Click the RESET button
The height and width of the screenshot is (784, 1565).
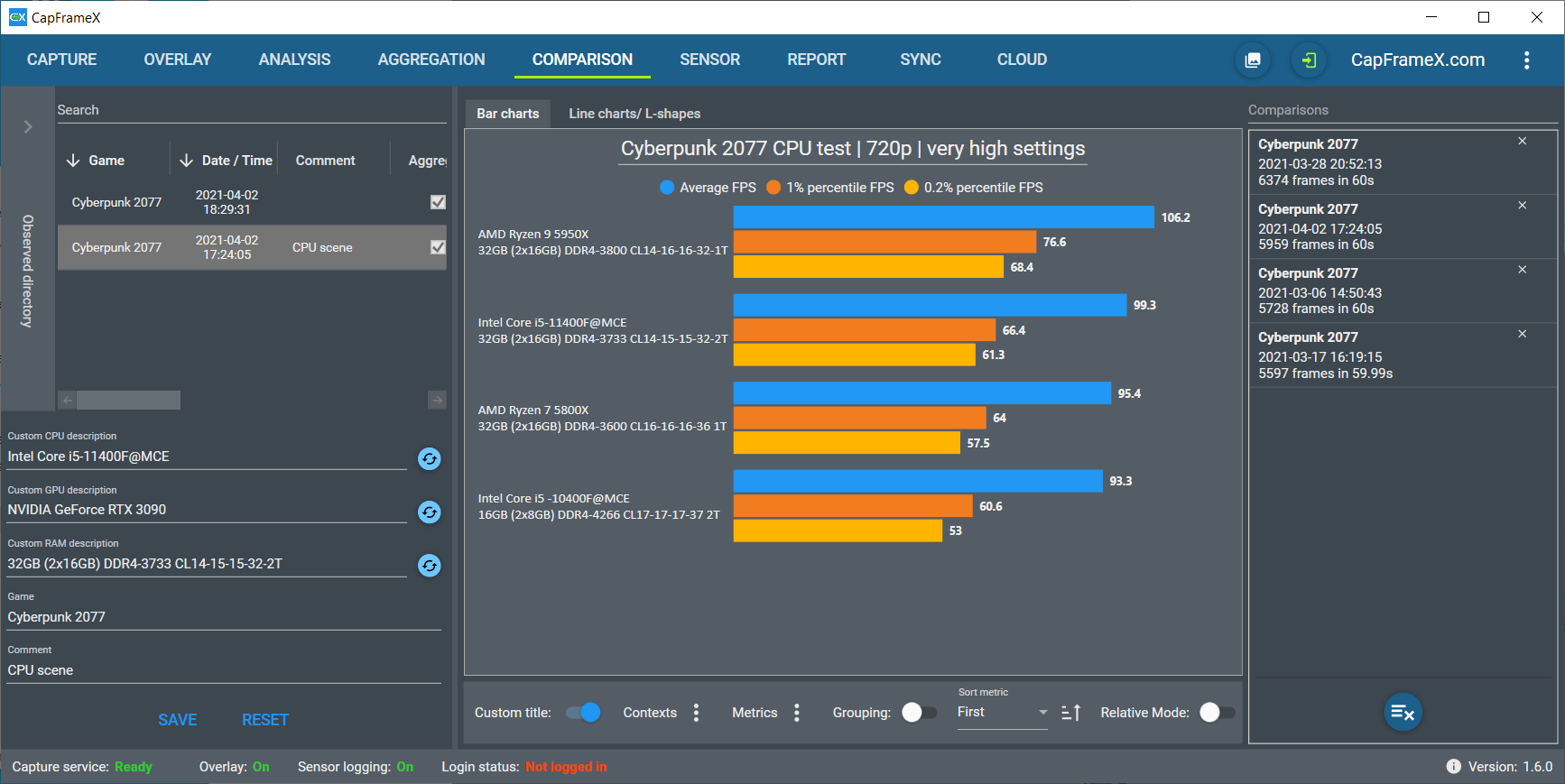(x=265, y=720)
